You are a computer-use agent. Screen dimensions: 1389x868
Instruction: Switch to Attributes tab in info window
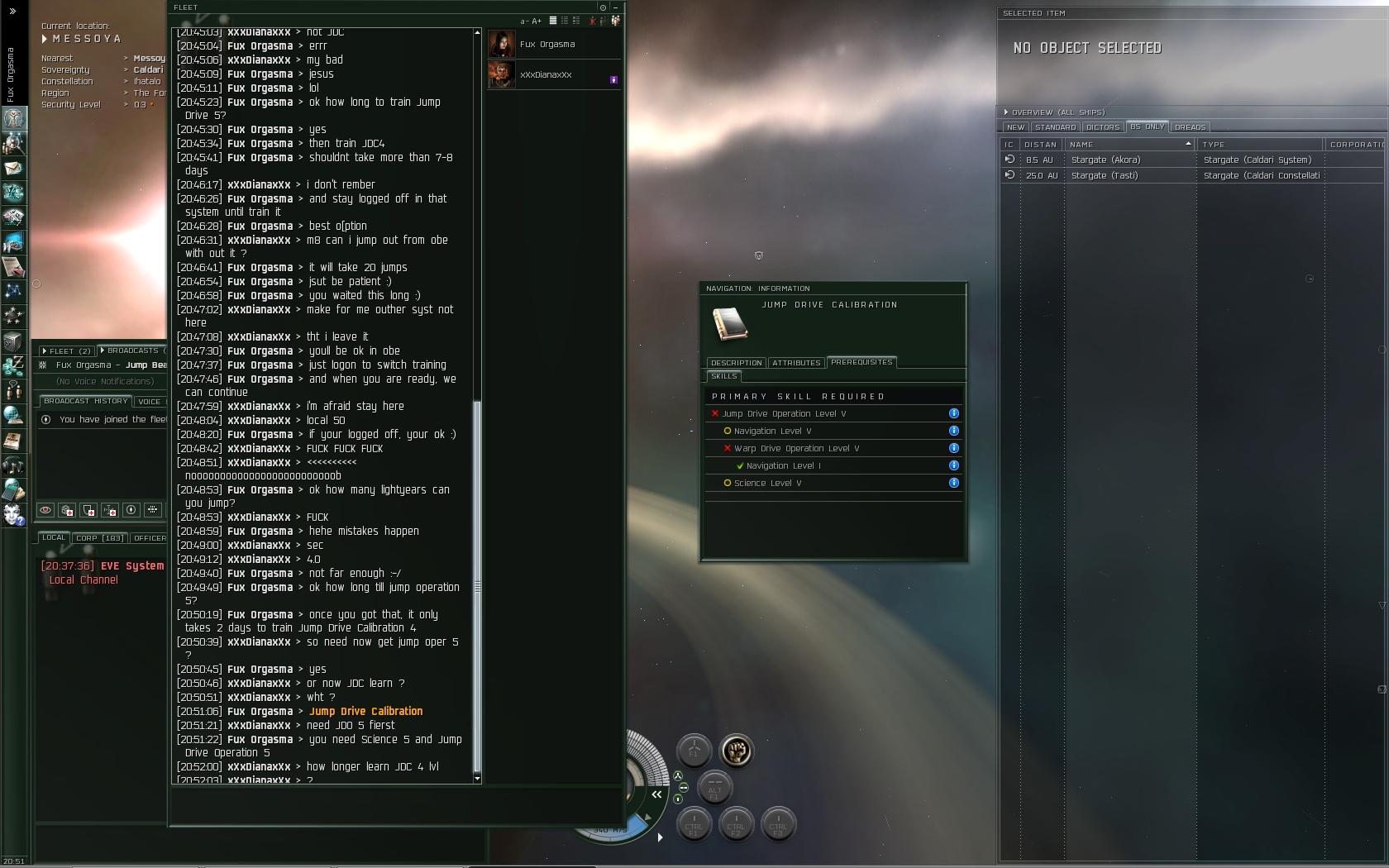point(796,363)
